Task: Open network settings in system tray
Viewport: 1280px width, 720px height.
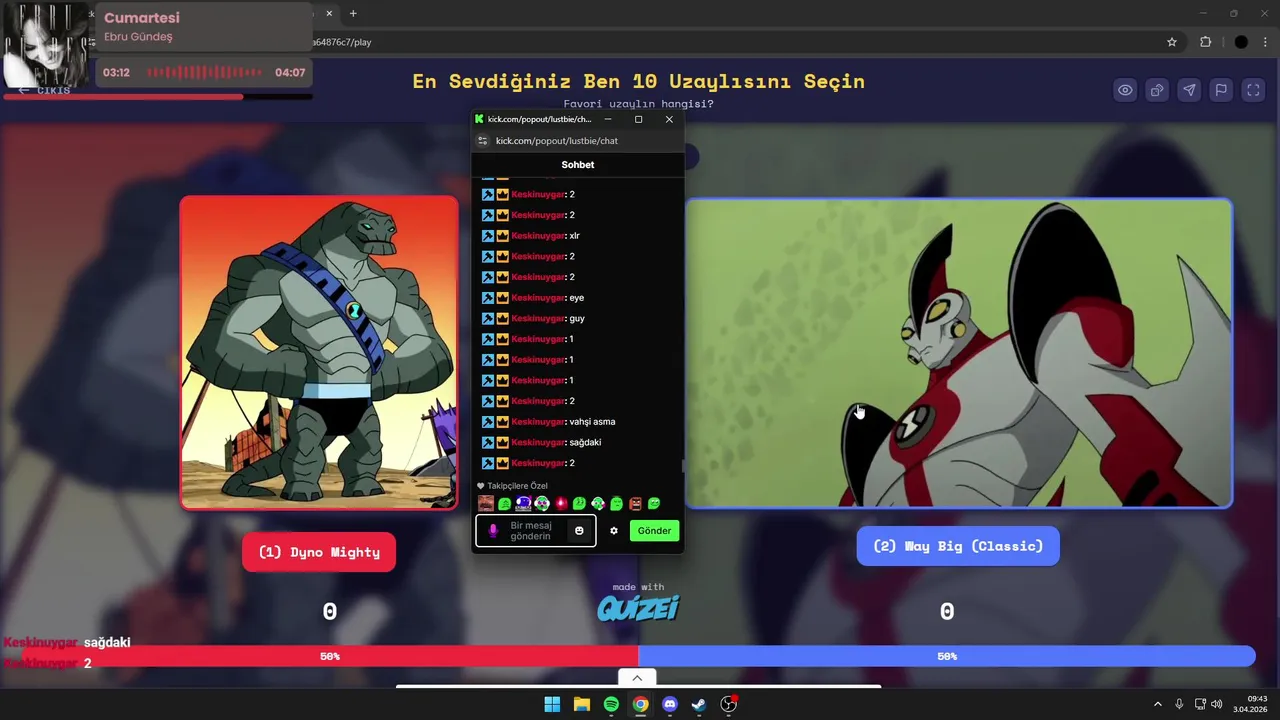Action: 1200,704
